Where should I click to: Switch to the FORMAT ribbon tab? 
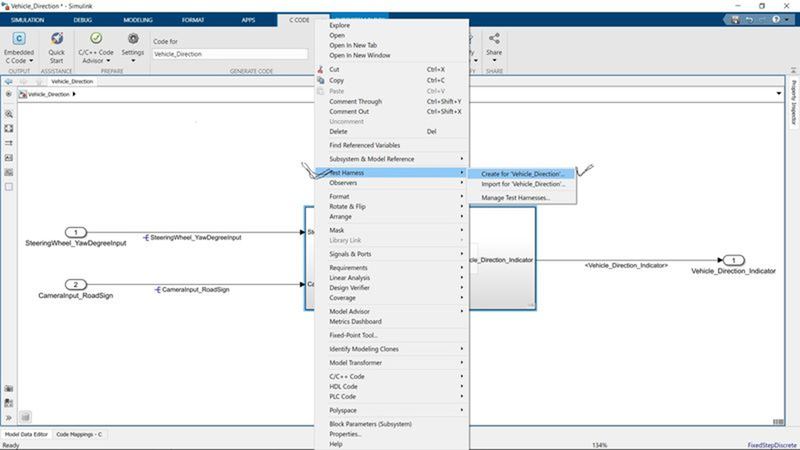point(193,20)
